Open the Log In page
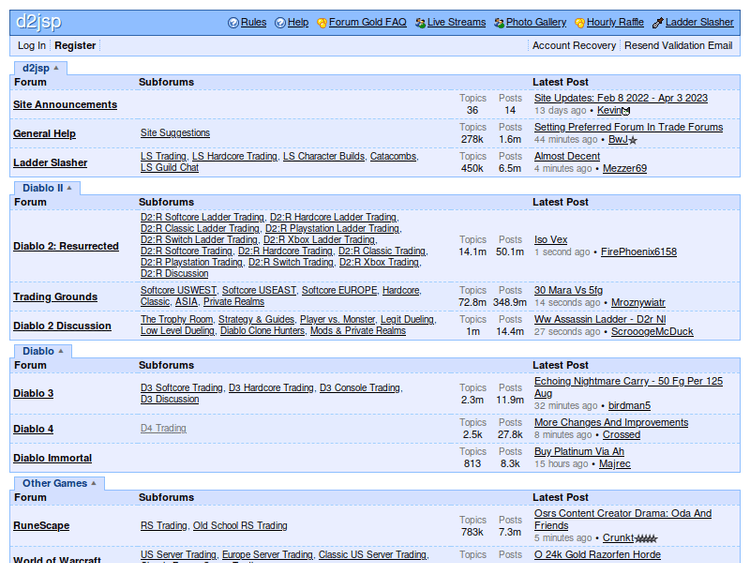The height and width of the screenshot is (563, 750). coord(31,46)
